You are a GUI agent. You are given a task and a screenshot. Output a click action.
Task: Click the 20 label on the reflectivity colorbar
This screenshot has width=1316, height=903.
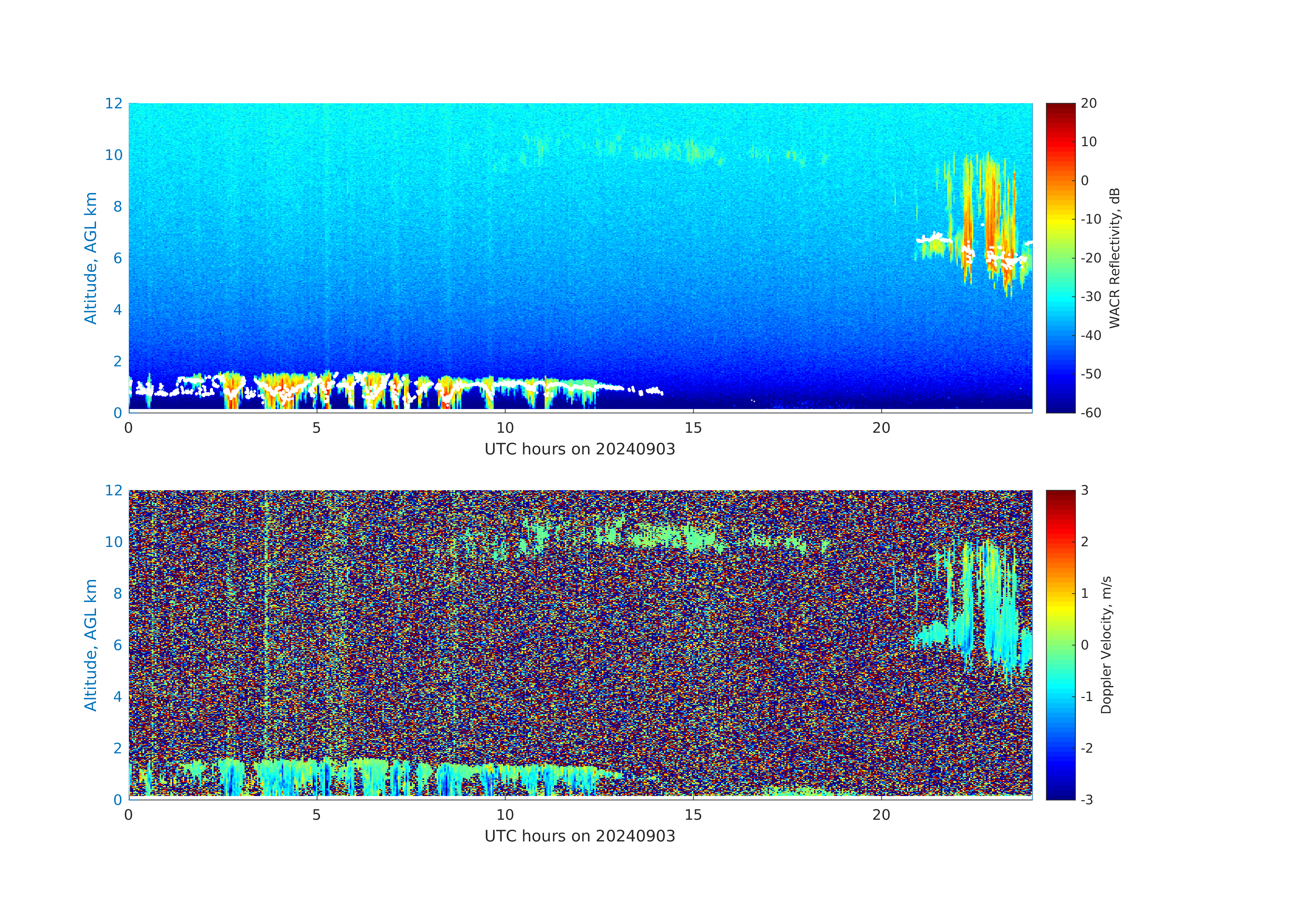point(1088,103)
